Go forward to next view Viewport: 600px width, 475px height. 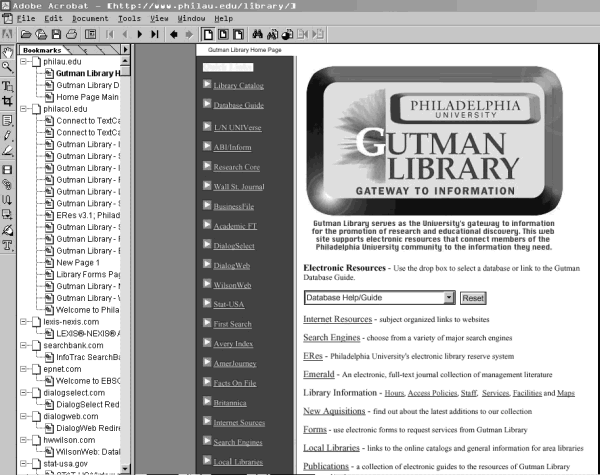pos(189,34)
